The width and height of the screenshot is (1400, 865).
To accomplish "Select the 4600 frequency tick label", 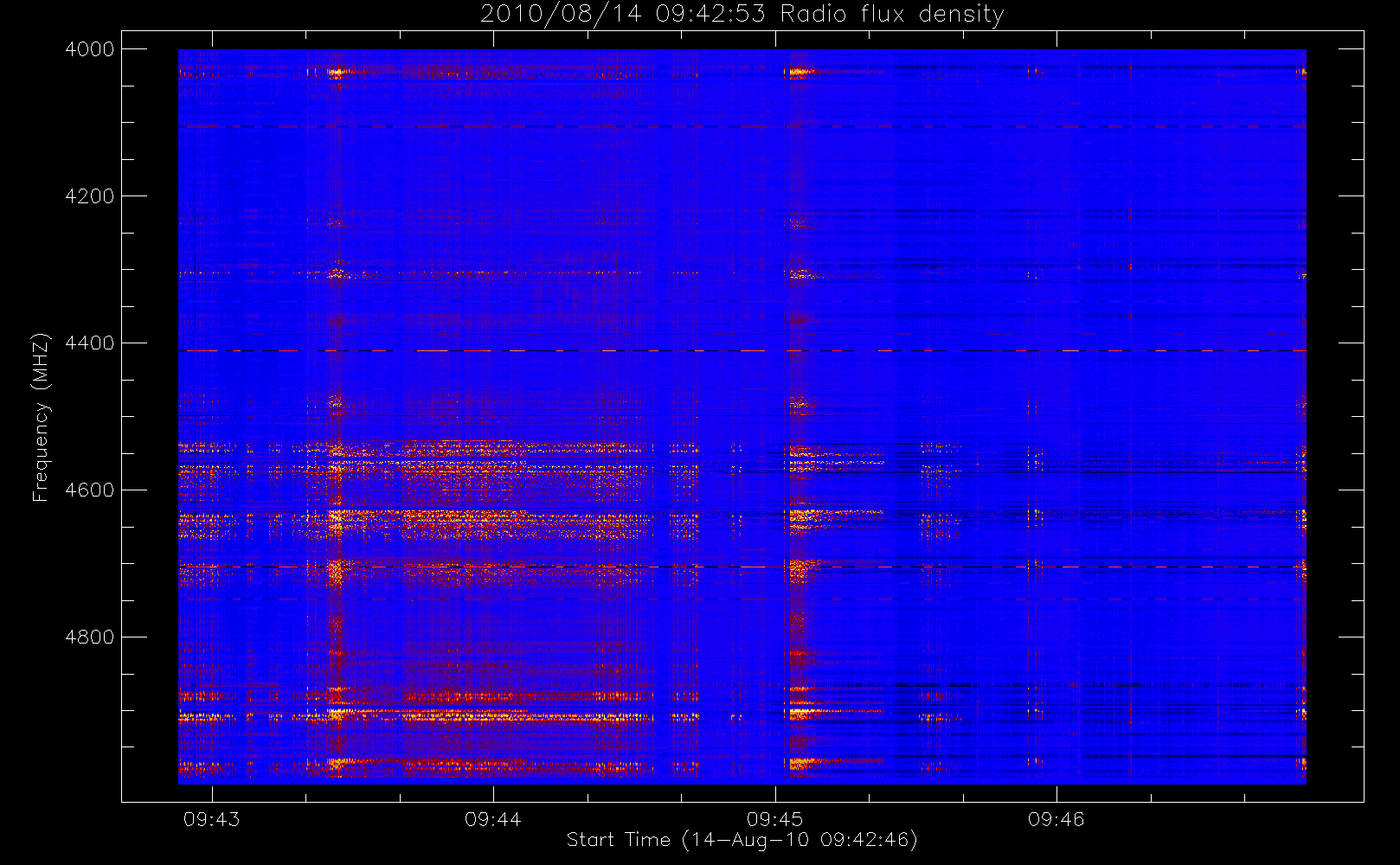I will (x=90, y=490).
